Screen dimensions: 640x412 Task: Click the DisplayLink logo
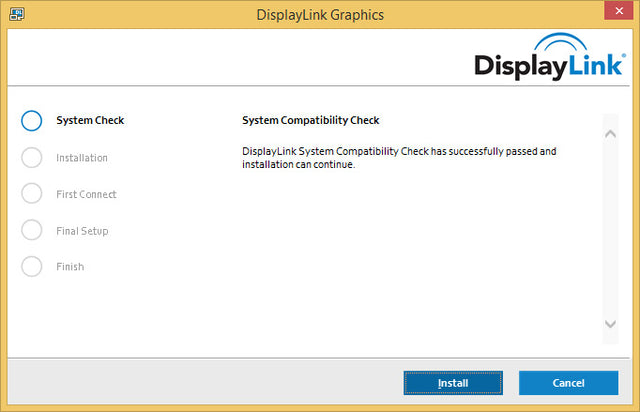click(x=550, y=57)
